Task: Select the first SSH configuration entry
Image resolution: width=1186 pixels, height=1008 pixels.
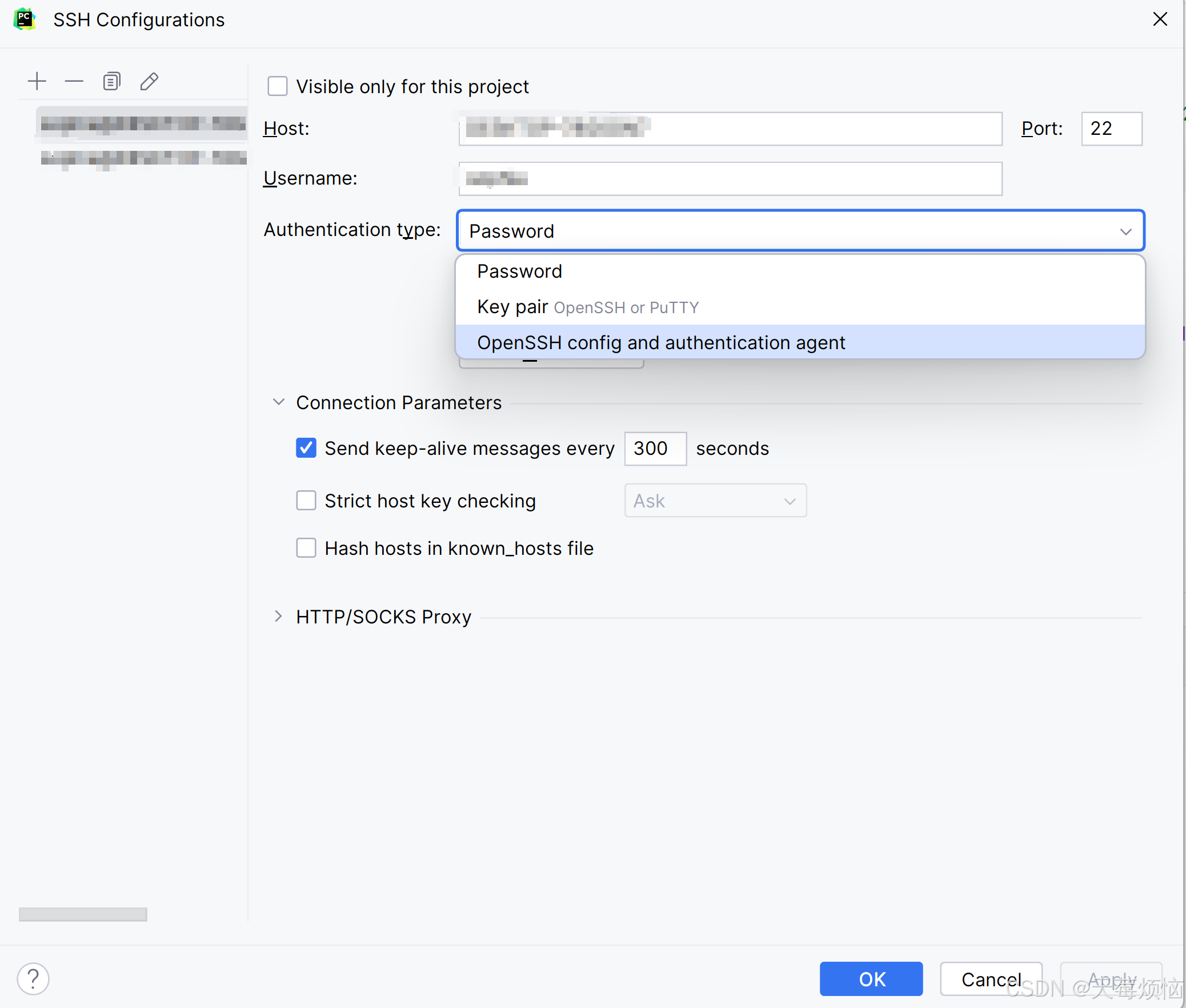Action: click(x=142, y=123)
